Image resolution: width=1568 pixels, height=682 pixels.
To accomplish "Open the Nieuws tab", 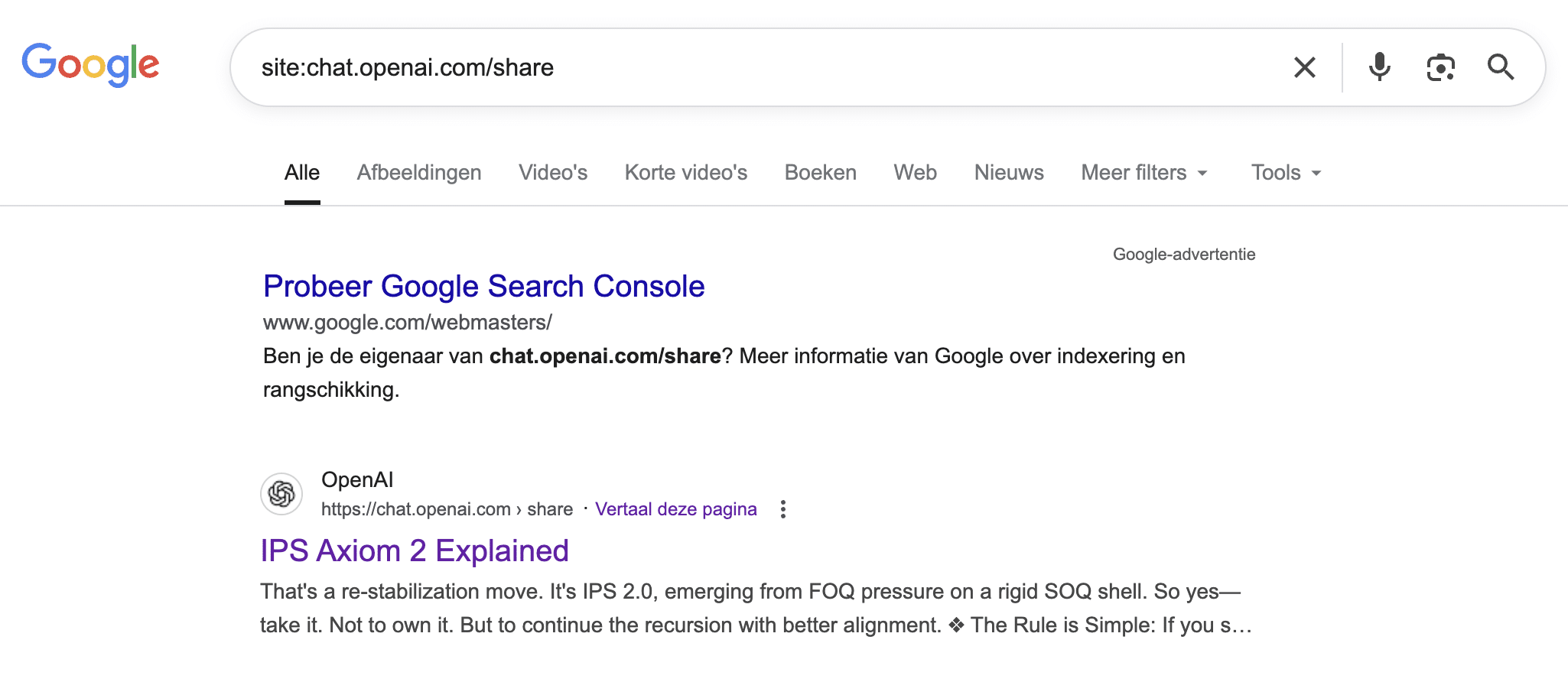I will click(1009, 173).
